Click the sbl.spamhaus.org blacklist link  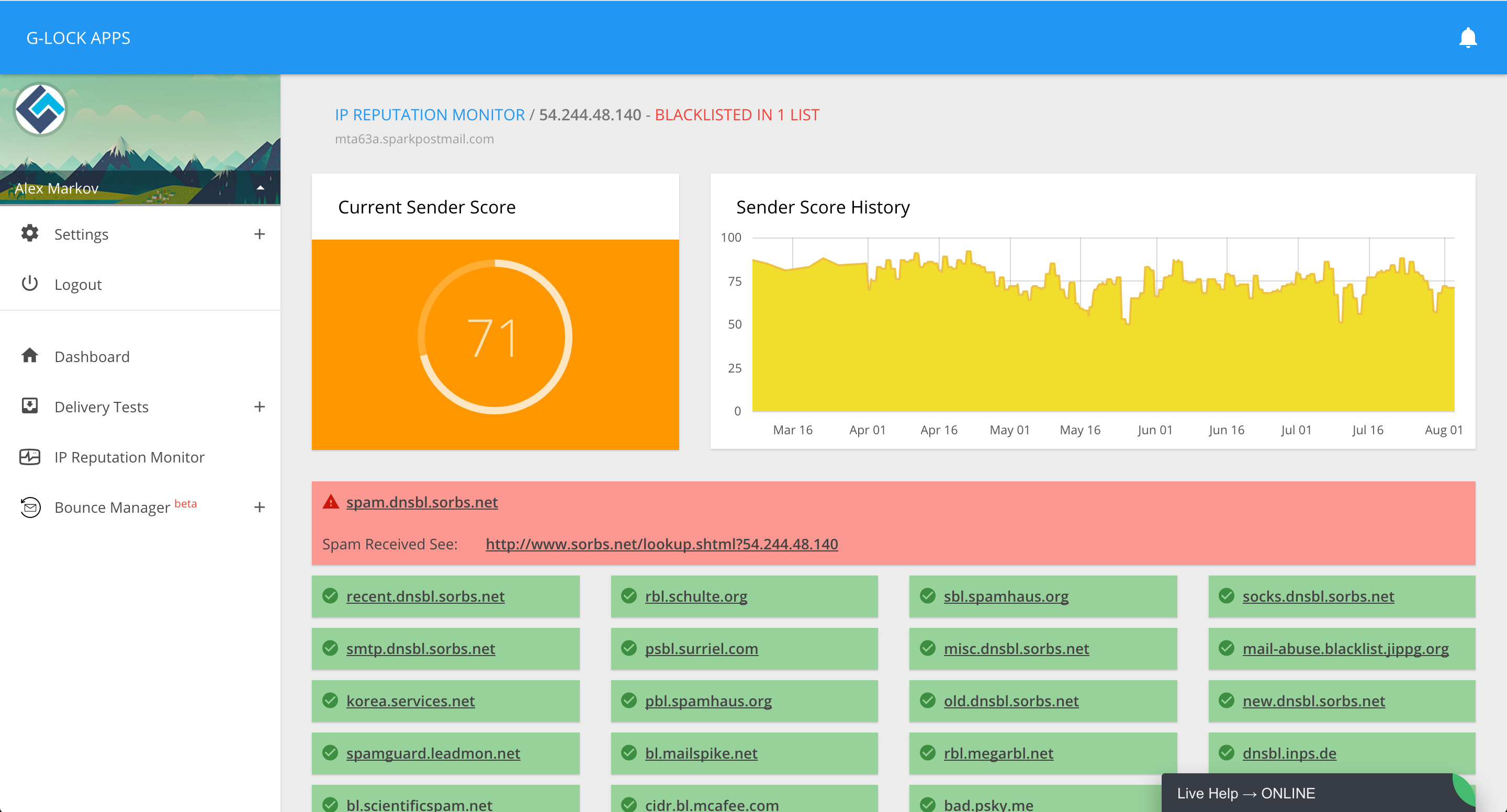point(1006,596)
